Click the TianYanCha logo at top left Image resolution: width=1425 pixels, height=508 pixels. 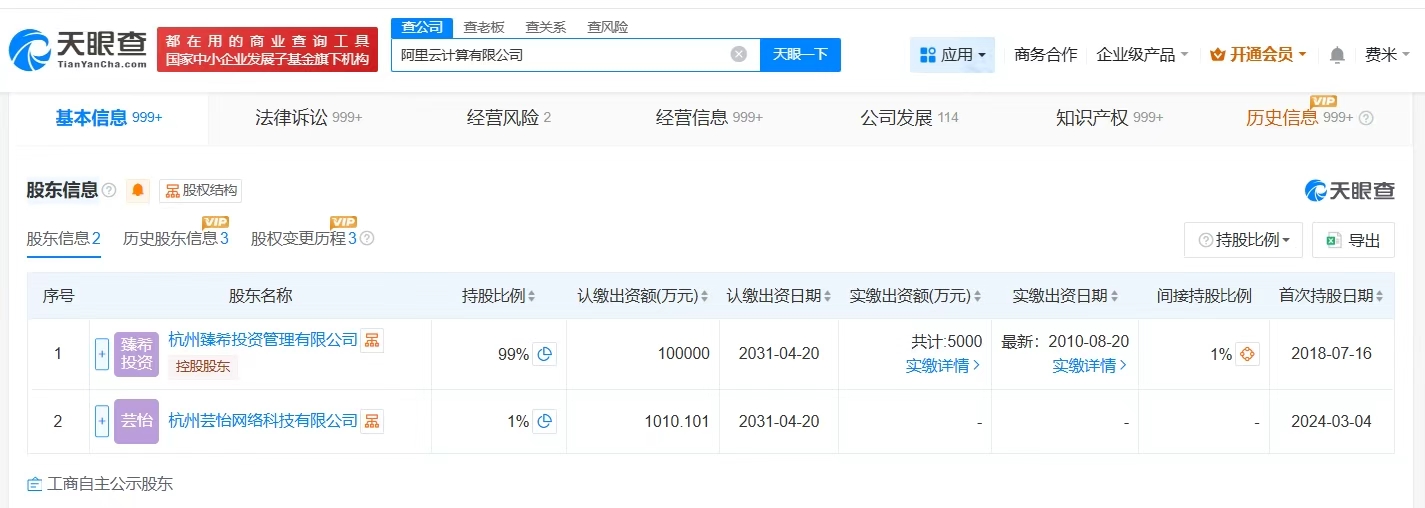point(79,50)
